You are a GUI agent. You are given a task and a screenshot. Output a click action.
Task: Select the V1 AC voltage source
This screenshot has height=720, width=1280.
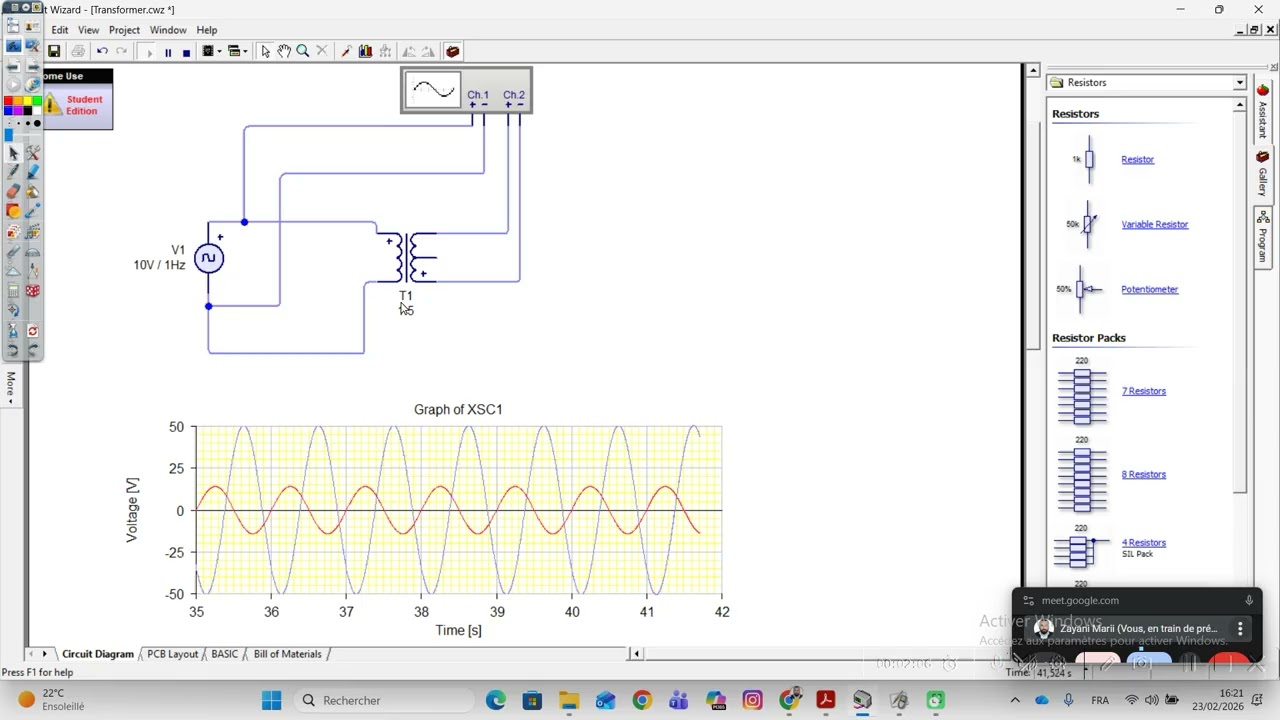(208, 259)
